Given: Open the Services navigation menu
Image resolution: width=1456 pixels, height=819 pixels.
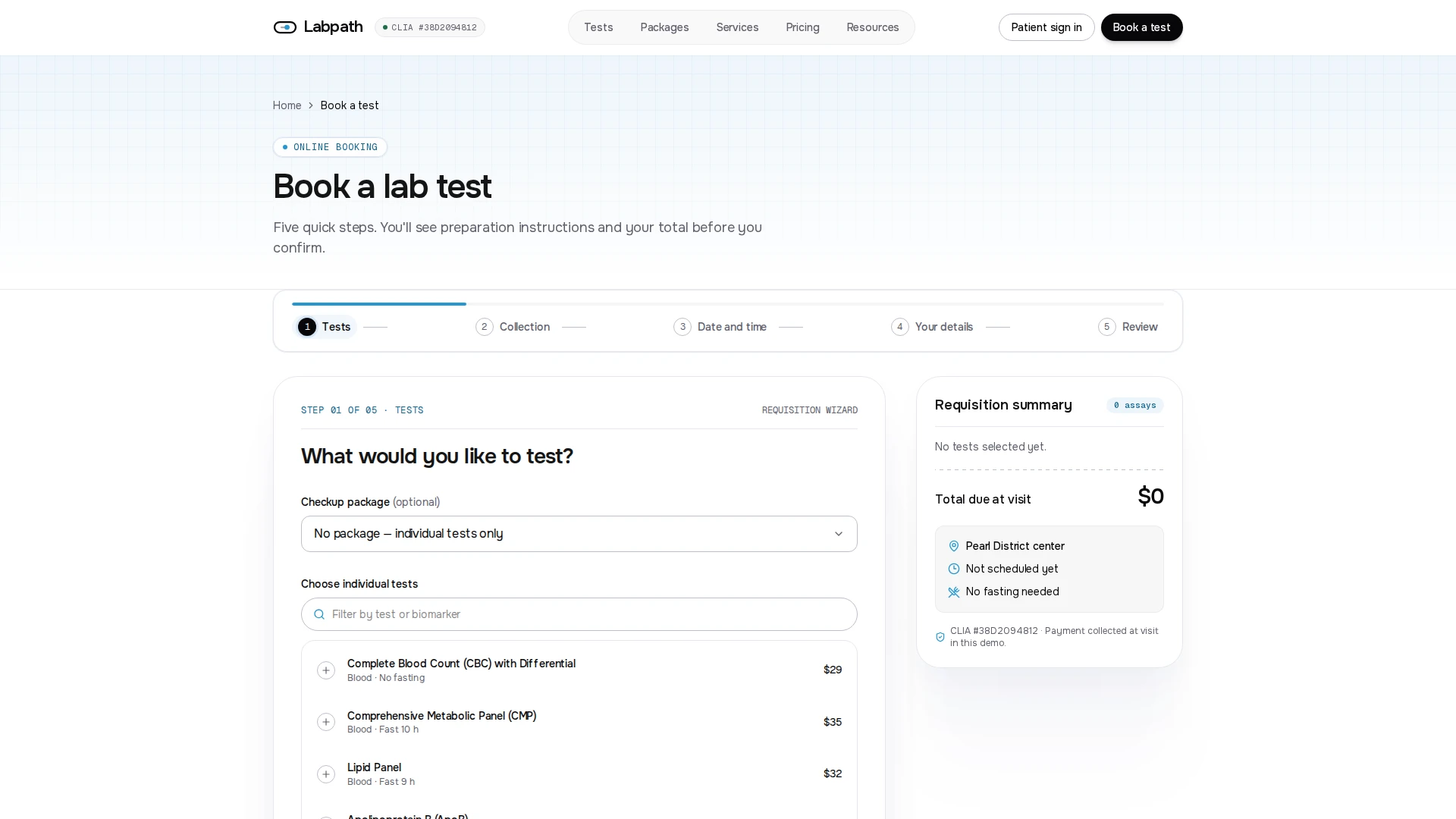Looking at the screenshot, I should pyautogui.click(x=737, y=27).
